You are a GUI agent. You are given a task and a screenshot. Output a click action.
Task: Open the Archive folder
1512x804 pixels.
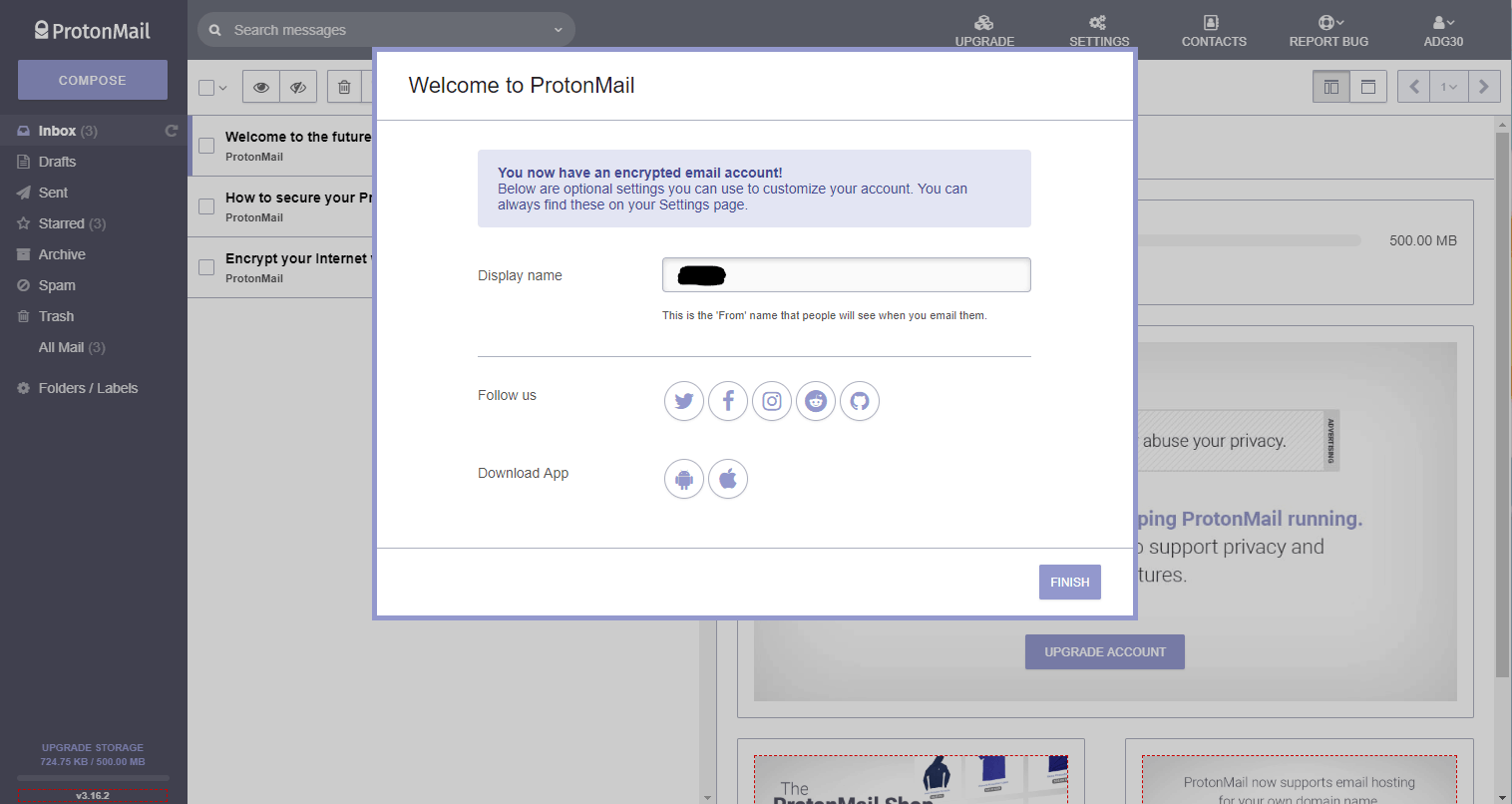pos(62,254)
